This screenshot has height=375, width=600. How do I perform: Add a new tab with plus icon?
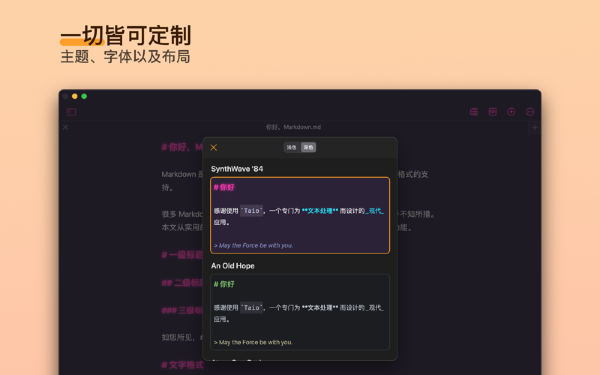click(x=535, y=127)
